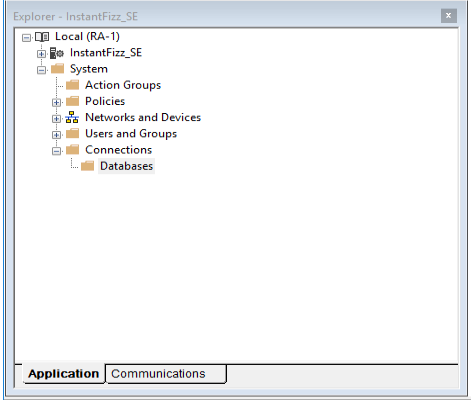Select the Users and Groups label
This screenshot has width=471, height=400.
[x=131, y=134]
